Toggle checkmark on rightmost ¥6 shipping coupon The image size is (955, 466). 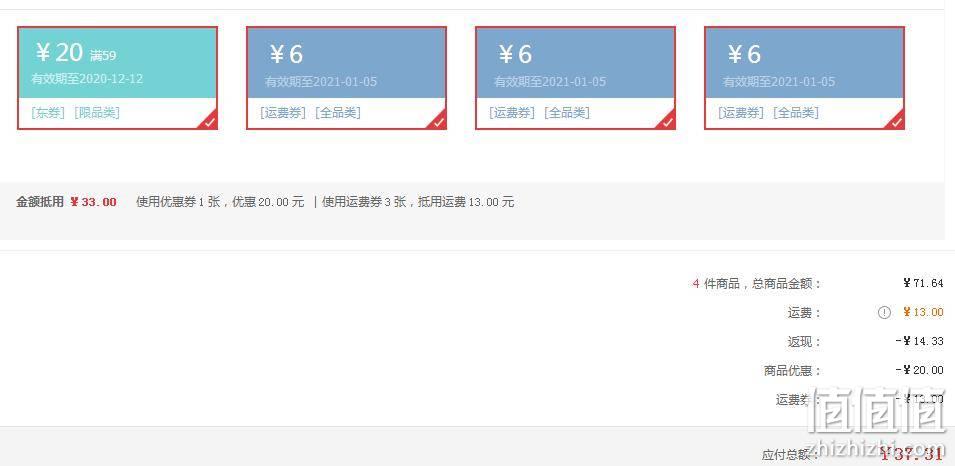click(x=895, y=121)
